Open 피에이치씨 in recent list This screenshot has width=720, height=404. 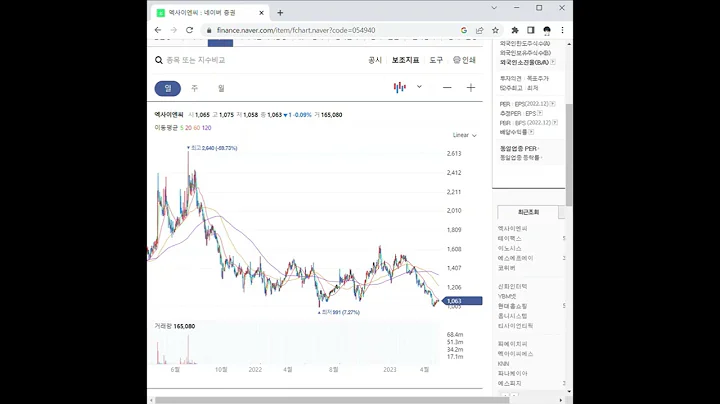[x=512, y=344]
